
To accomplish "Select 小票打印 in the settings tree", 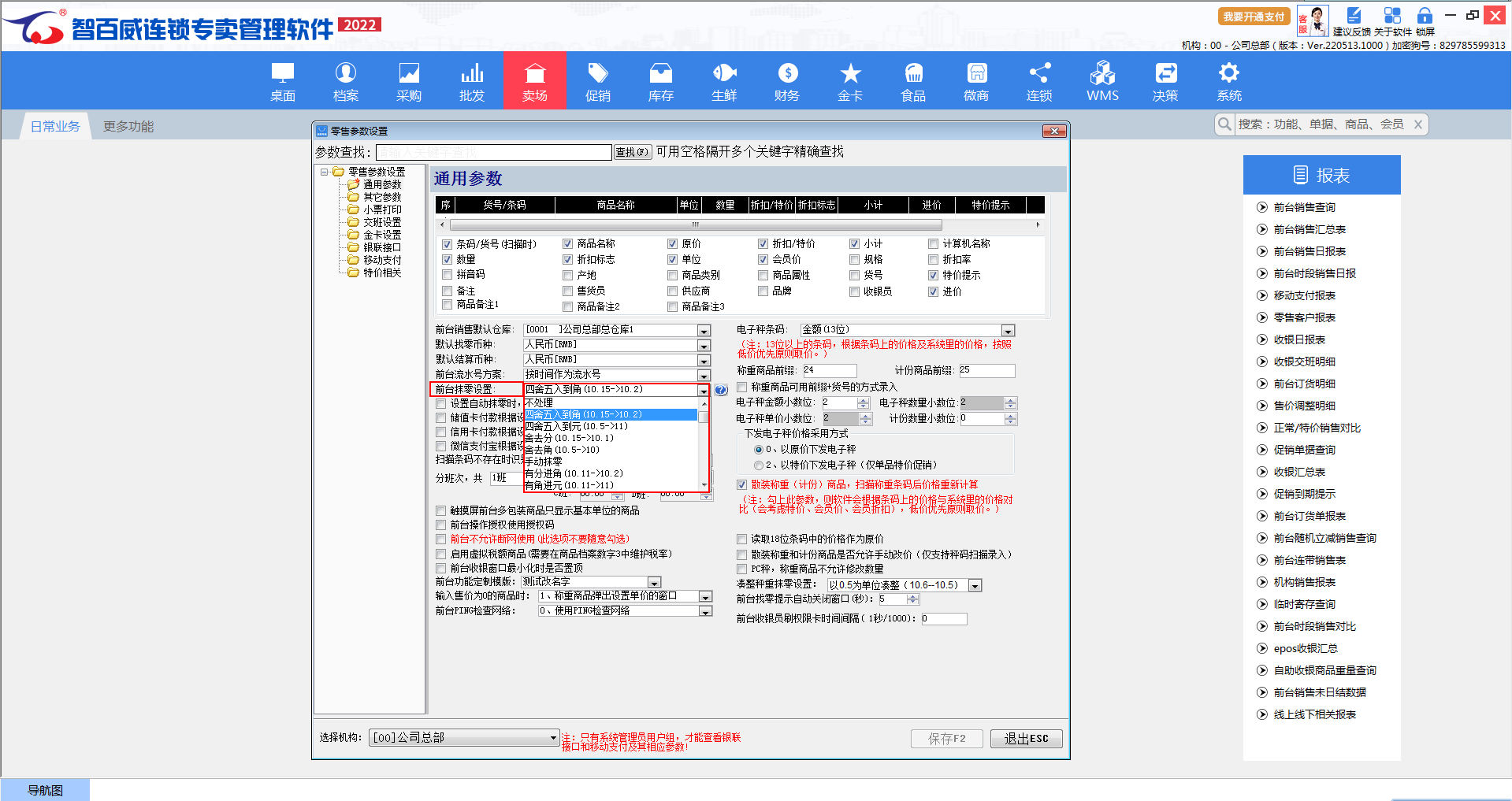I will (x=381, y=210).
